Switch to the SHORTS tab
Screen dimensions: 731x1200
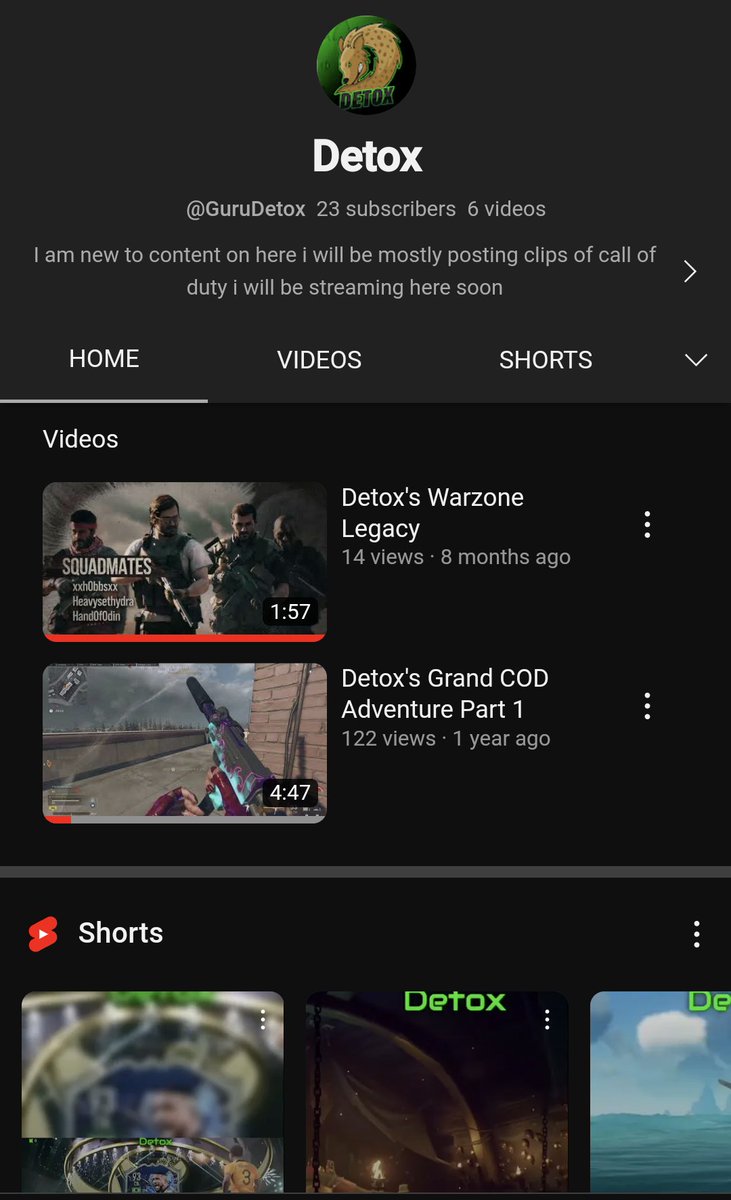point(546,360)
